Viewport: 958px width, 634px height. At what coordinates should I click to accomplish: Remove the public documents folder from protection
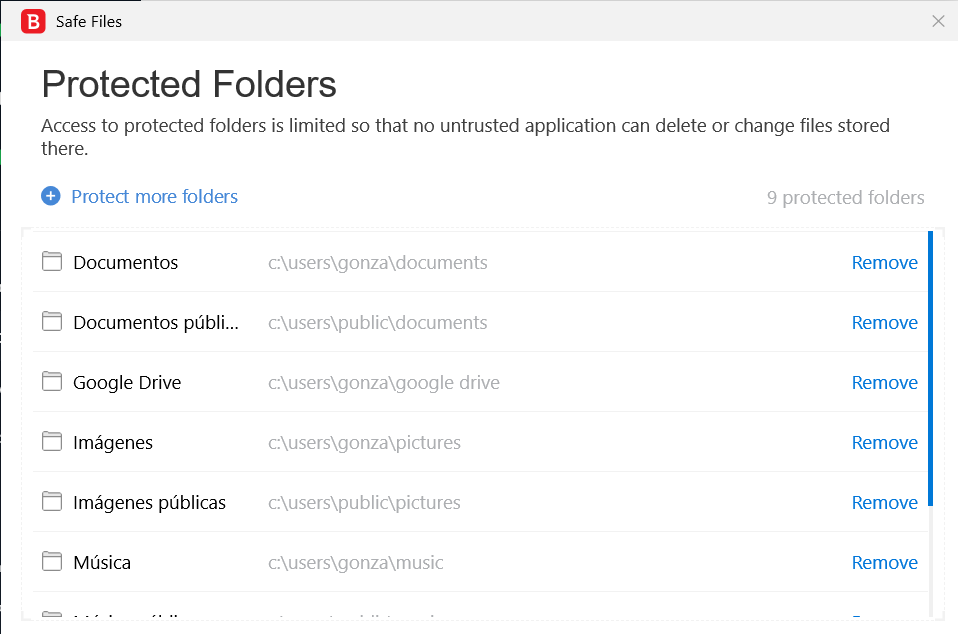pos(884,323)
